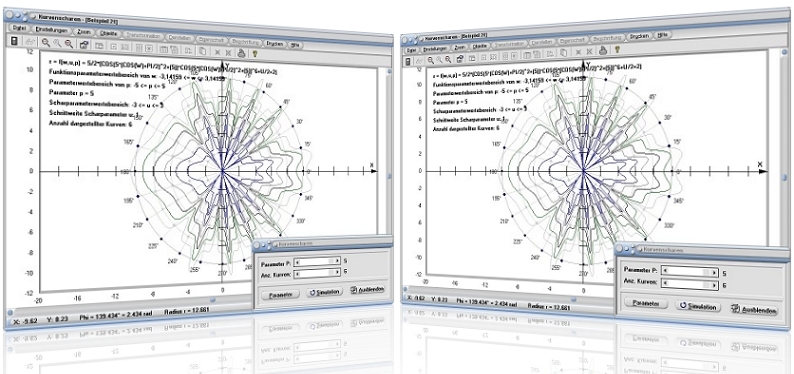
Task: Click 'Radius r = 12.661' in right status bar
Action: 549,307
